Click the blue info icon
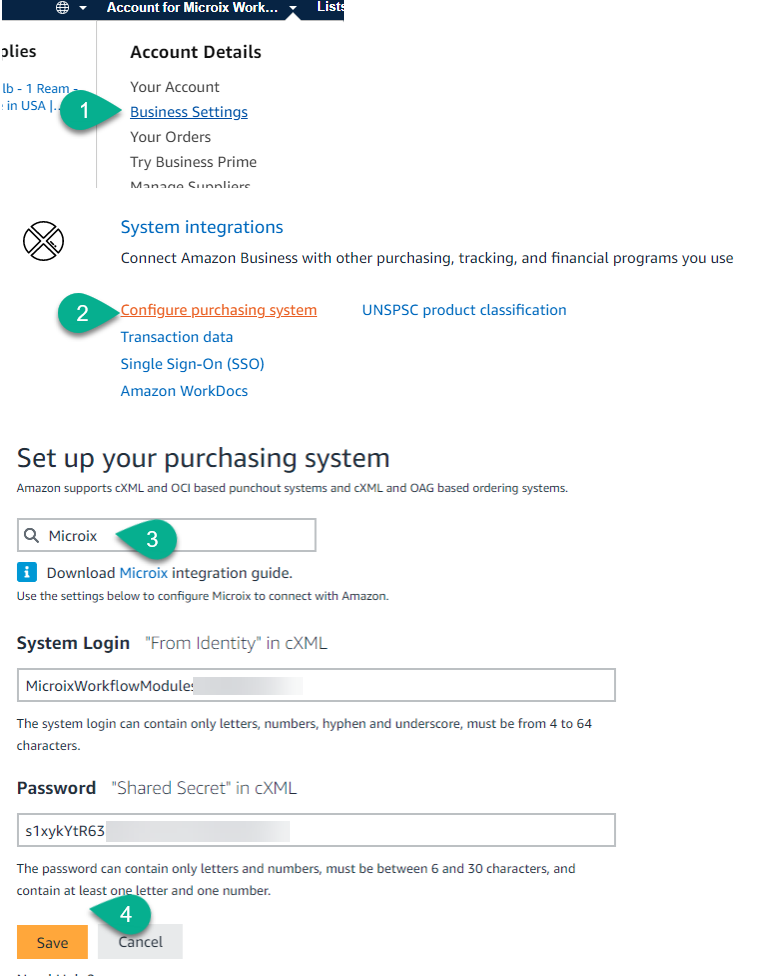783x976 pixels. [x=27, y=573]
